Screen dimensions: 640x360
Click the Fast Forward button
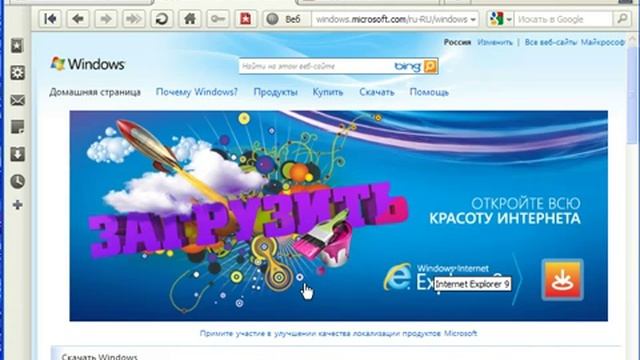[x=133, y=19]
